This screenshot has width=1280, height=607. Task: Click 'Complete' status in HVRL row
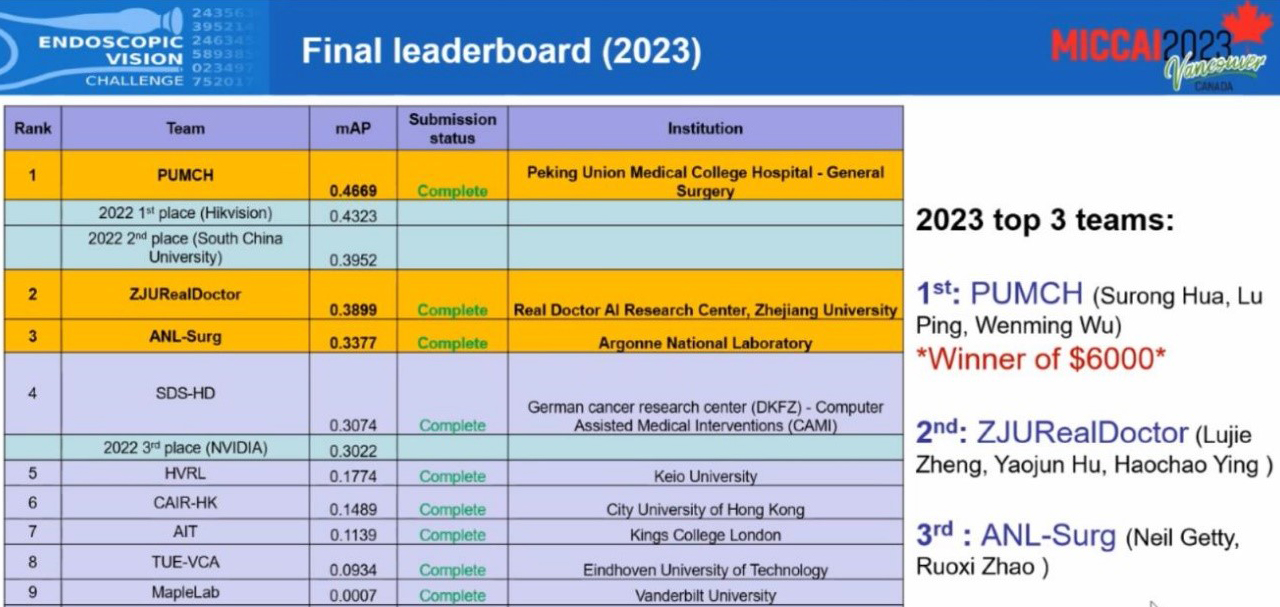tap(452, 476)
